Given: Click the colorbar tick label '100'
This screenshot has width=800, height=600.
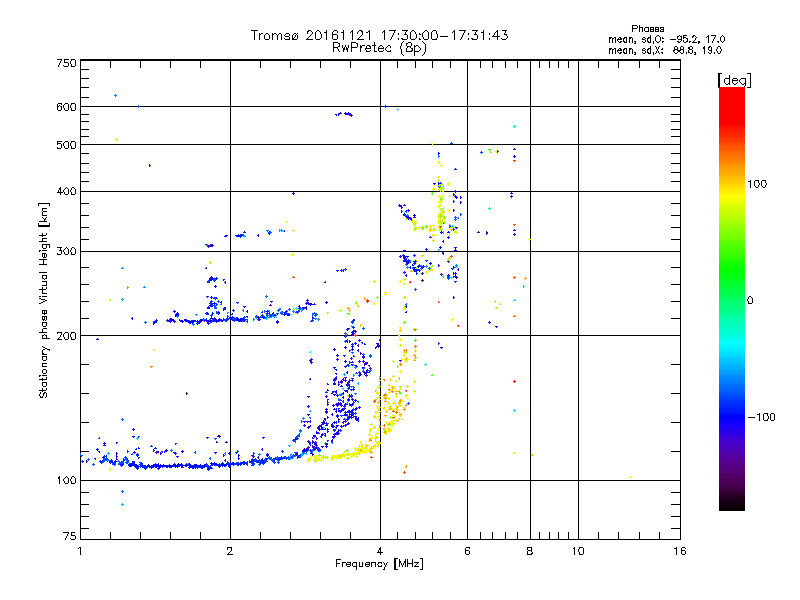Looking at the screenshot, I should click(757, 184).
